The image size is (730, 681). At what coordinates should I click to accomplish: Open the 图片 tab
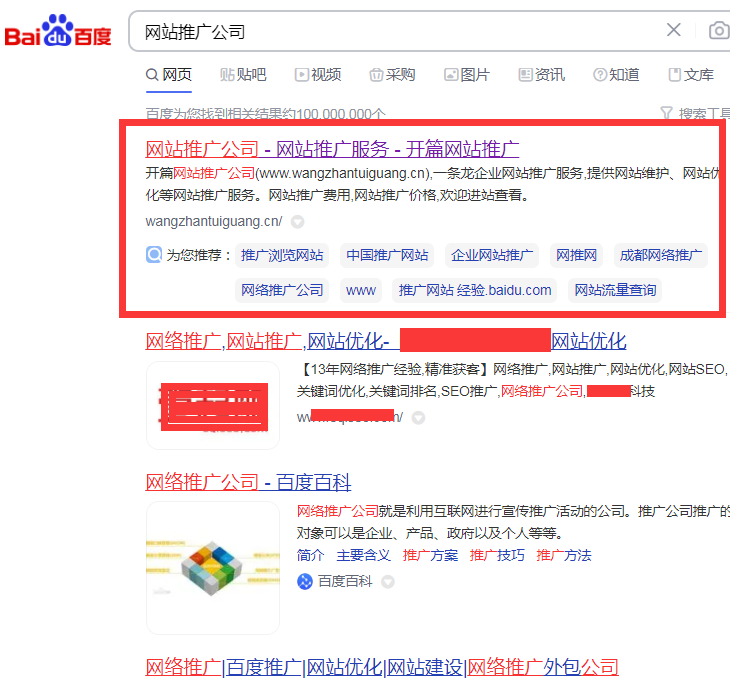(466, 74)
